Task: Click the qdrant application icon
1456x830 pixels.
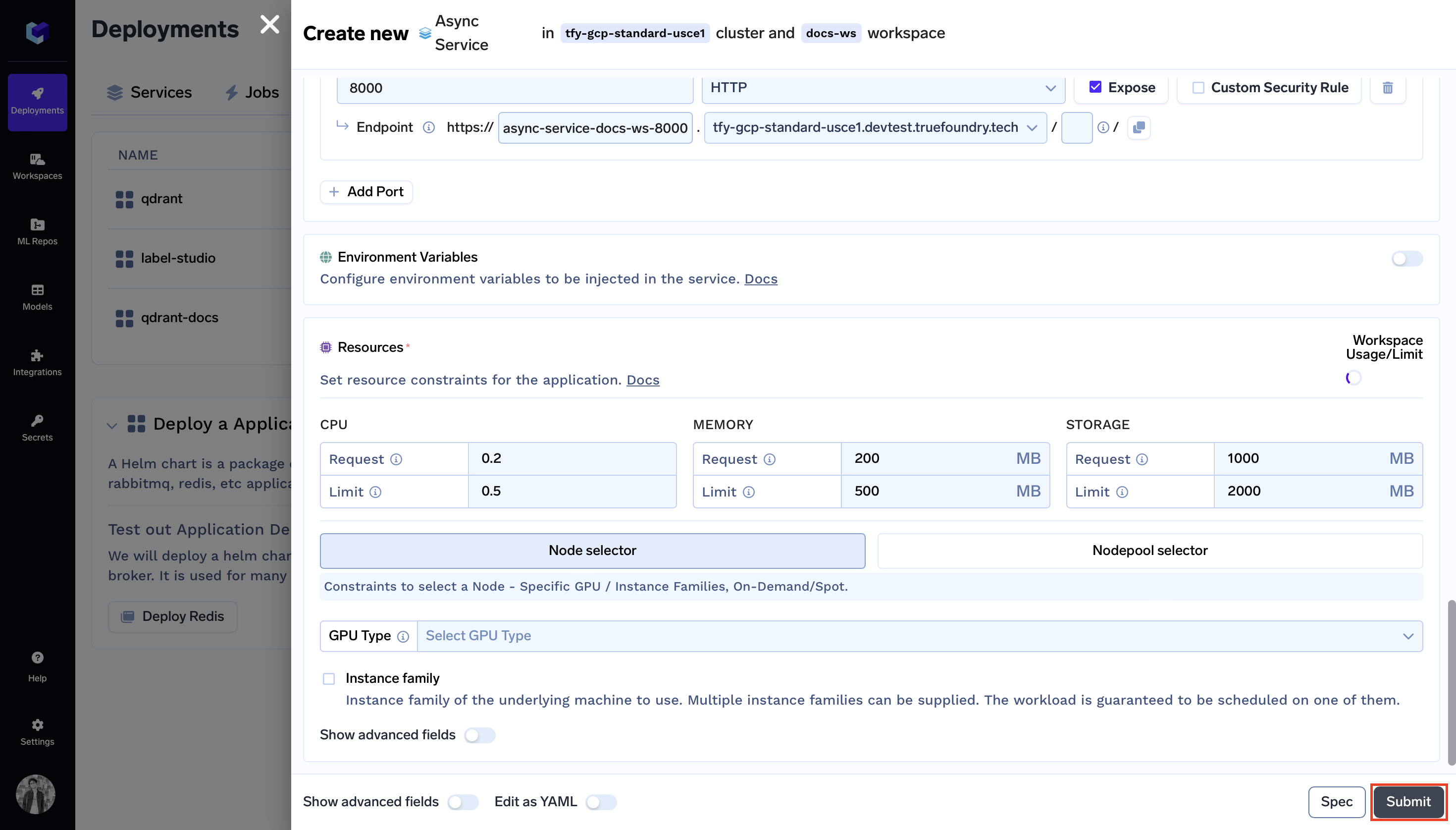Action: (x=124, y=200)
